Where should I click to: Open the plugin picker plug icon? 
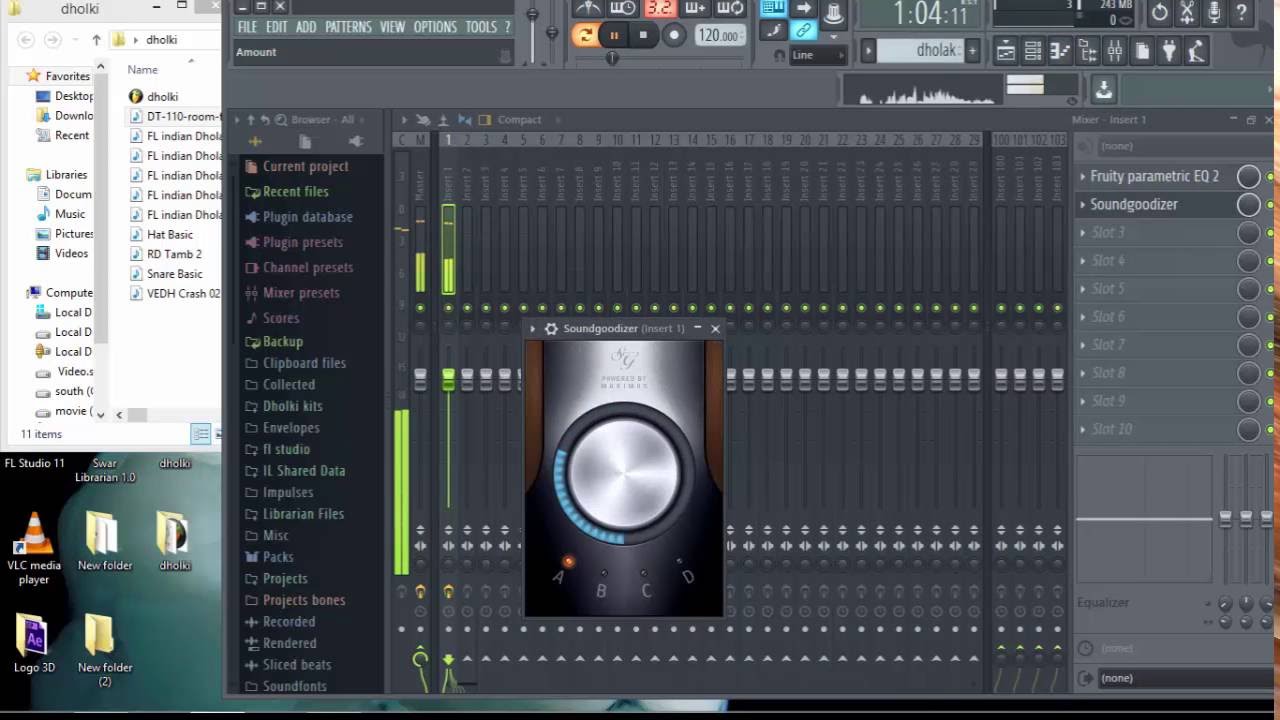tap(1168, 50)
